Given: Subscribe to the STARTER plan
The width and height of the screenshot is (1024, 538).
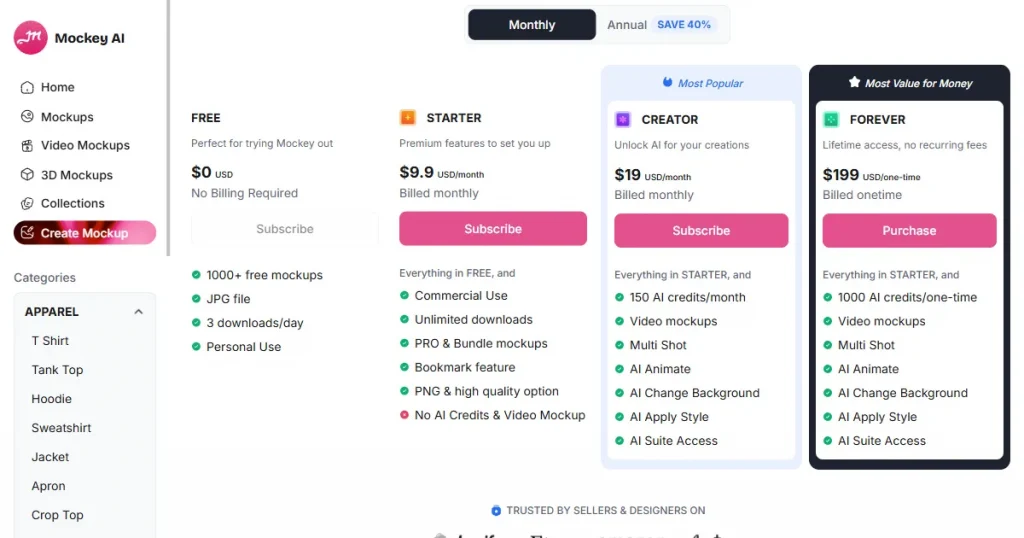Looking at the screenshot, I should 493,229.
